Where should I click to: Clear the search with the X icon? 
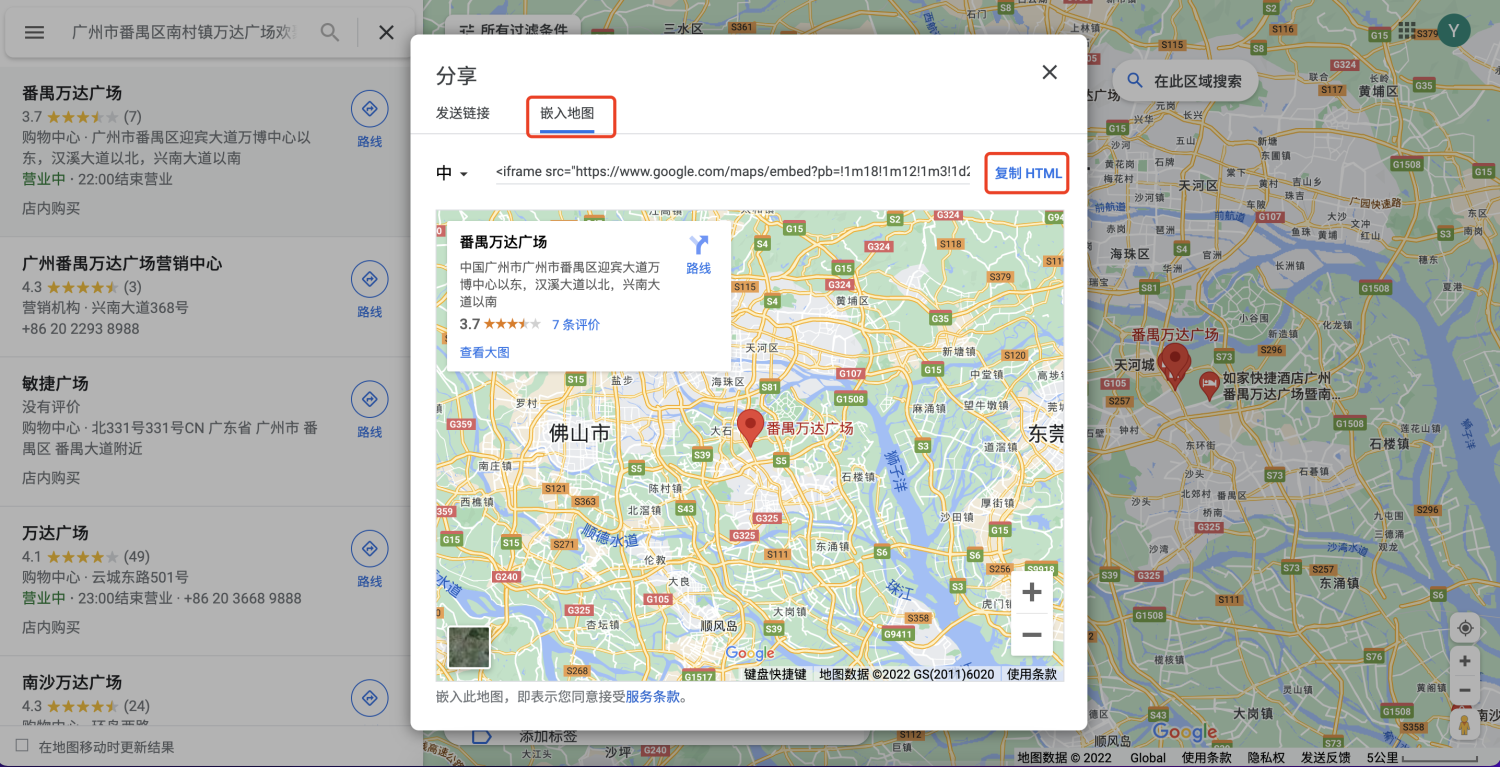[386, 32]
